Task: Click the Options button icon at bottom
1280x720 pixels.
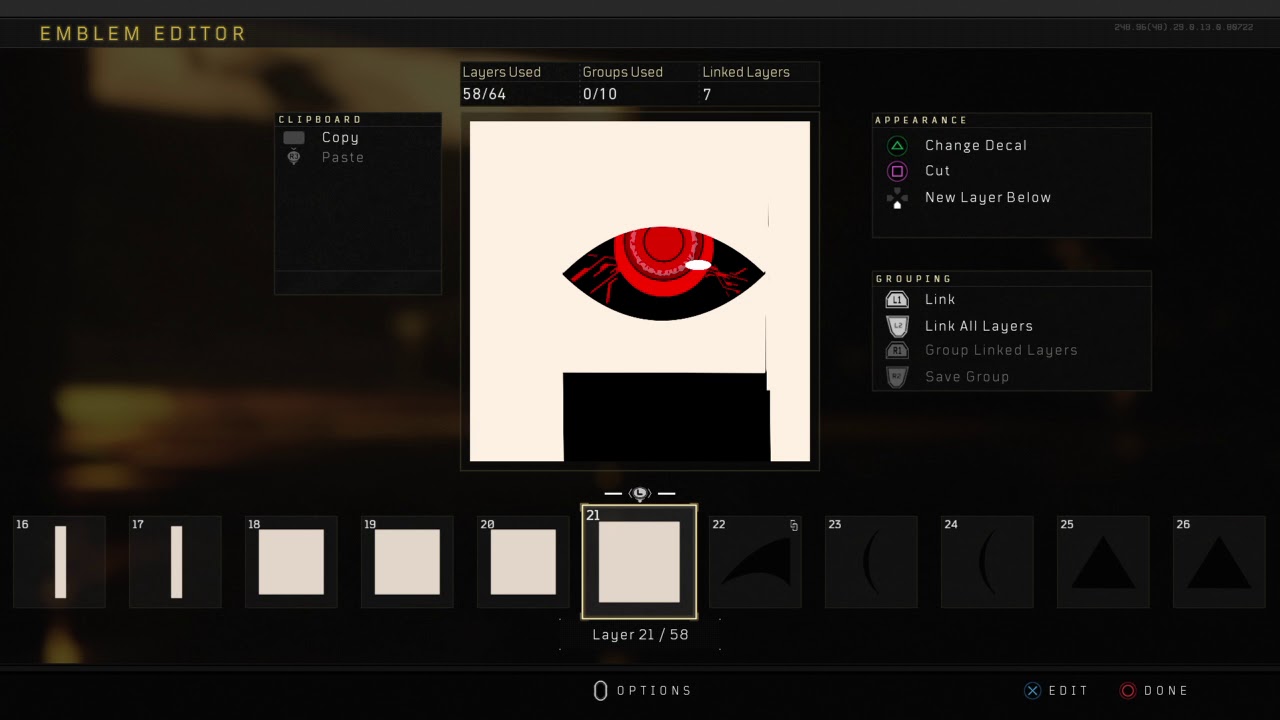Action: (x=600, y=690)
